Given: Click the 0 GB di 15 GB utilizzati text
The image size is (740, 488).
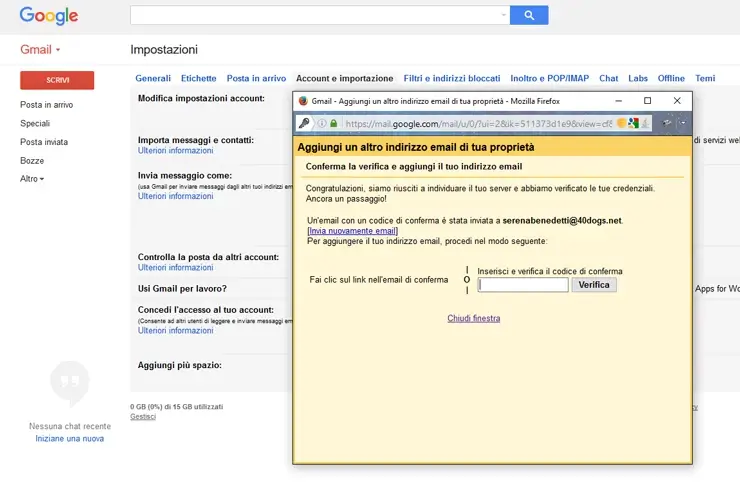Looking at the screenshot, I should pos(177,407).
